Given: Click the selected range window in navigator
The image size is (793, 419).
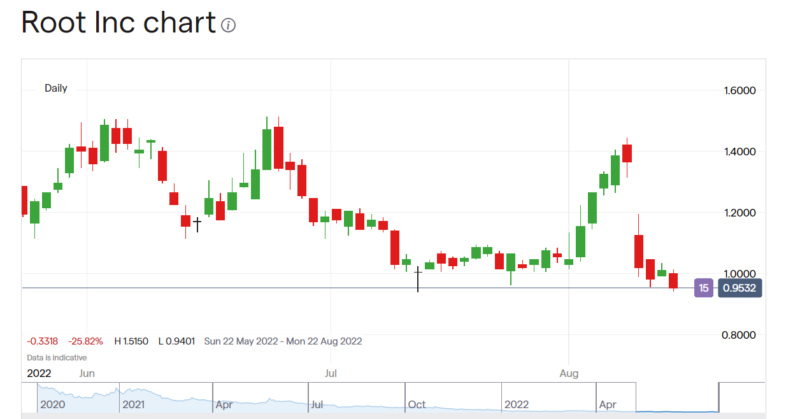Looking at the screenshot, I should (677, 397).
